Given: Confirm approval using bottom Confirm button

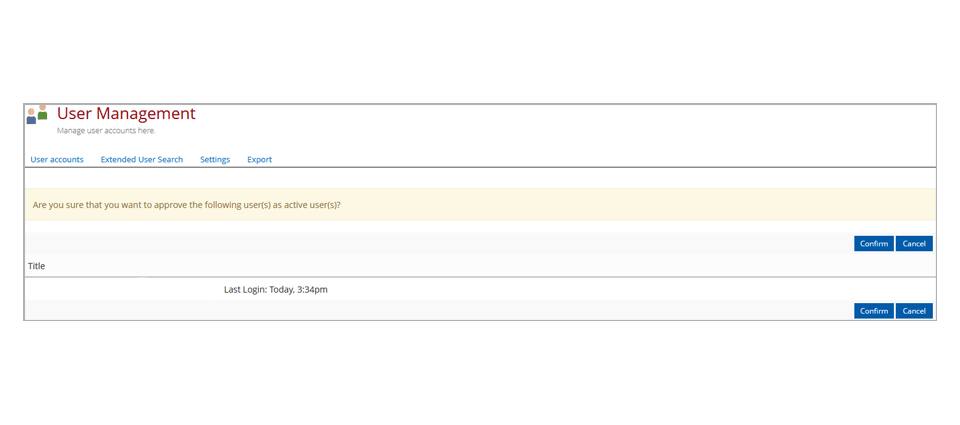Looking at the screenshot, I should click(874, 311).
